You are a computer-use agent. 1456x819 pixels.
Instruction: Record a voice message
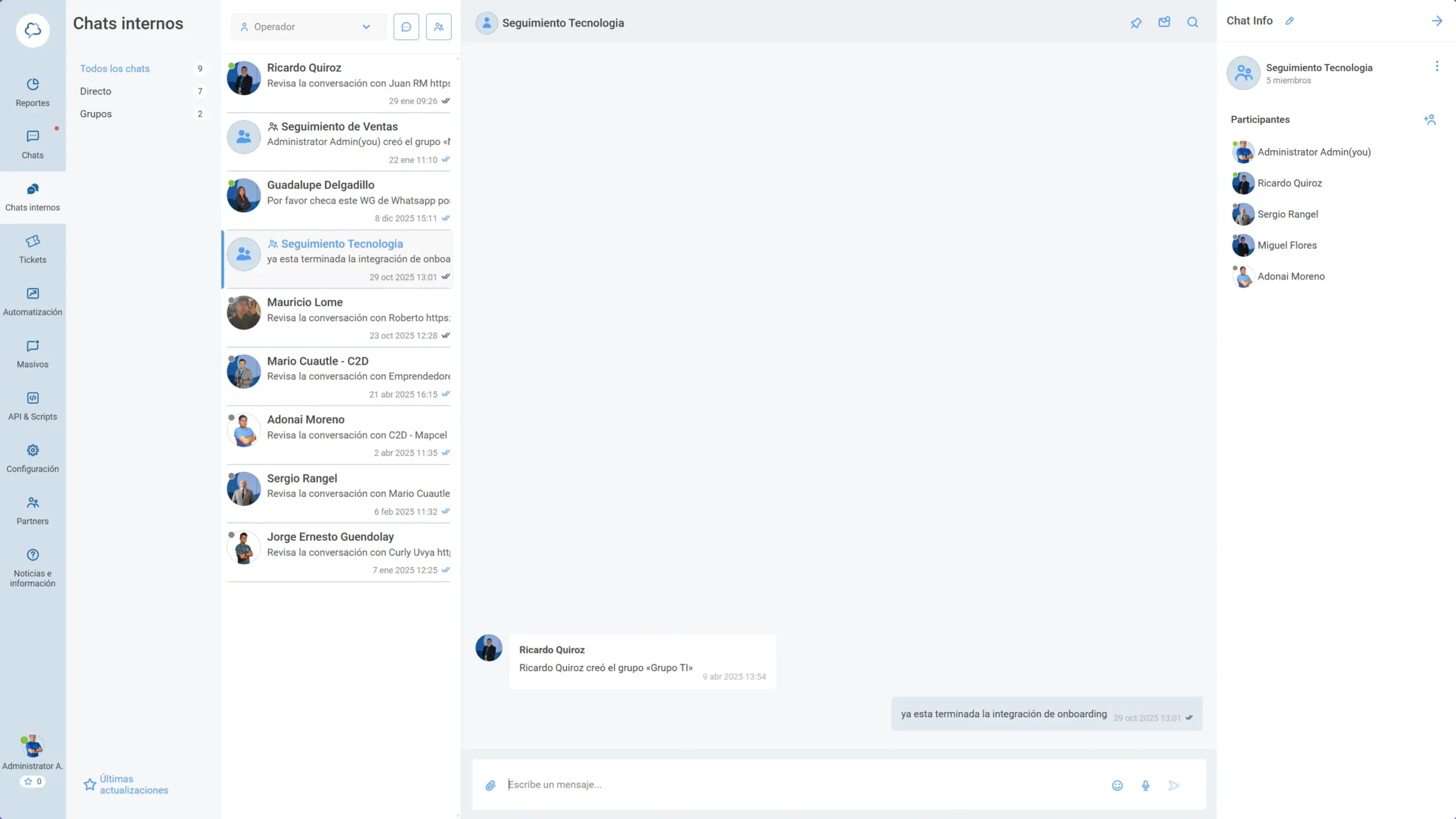tap(1145, 785)
